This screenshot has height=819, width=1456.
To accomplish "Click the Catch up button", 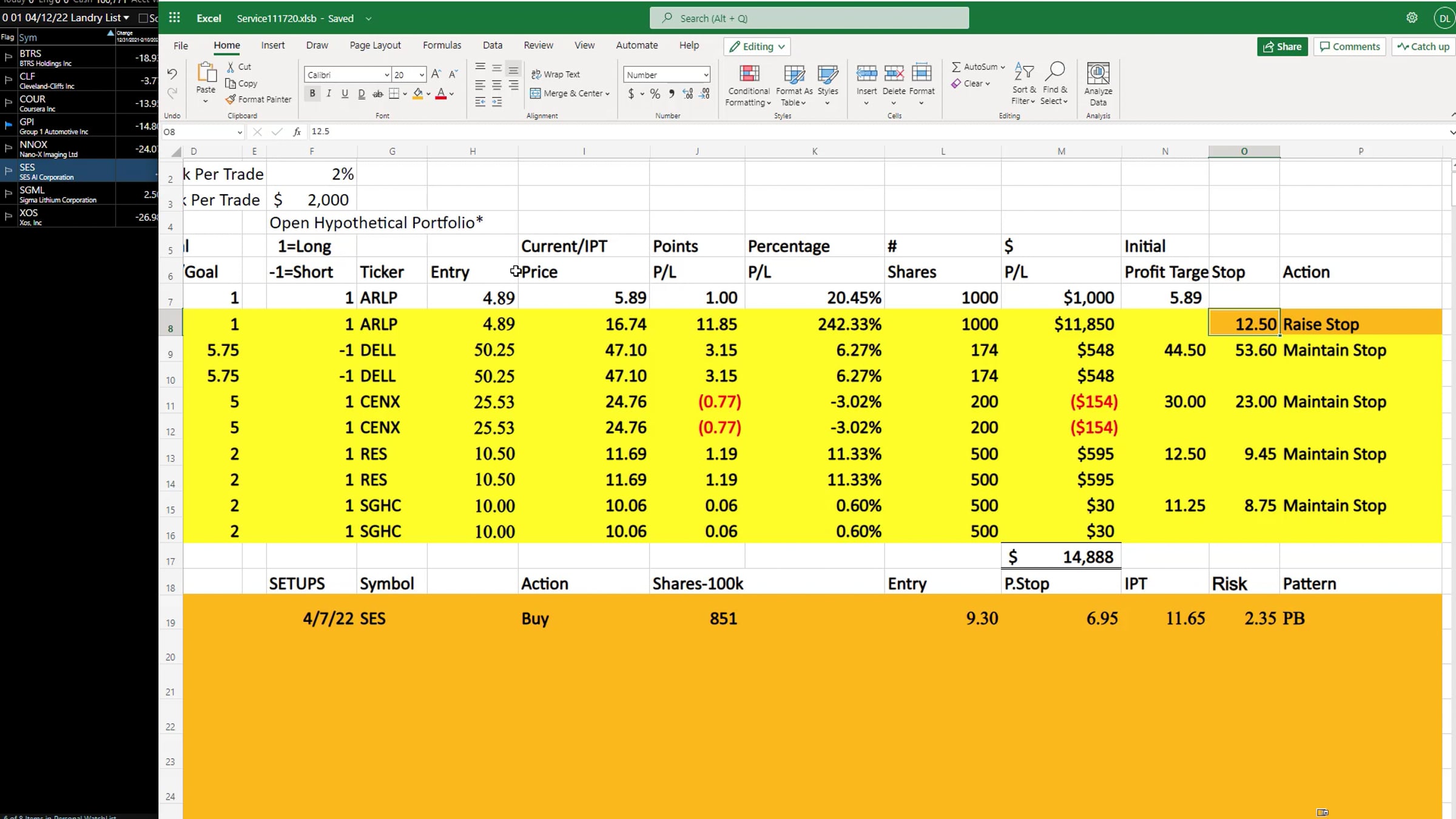I will 1423,47.
